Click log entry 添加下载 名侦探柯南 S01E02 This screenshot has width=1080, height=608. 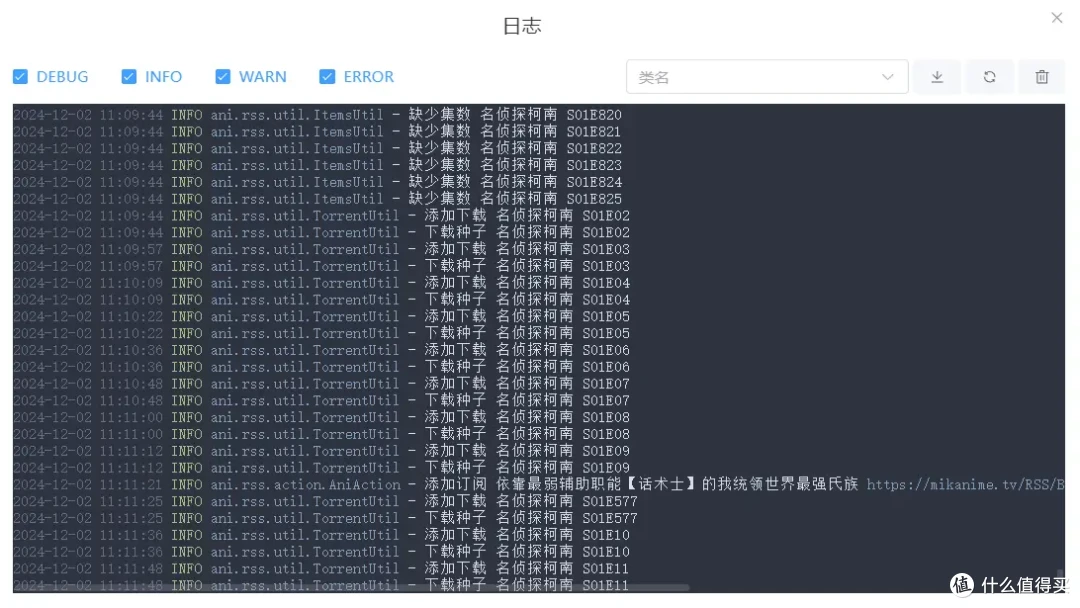pyautogui.click(x=321, y=216)
